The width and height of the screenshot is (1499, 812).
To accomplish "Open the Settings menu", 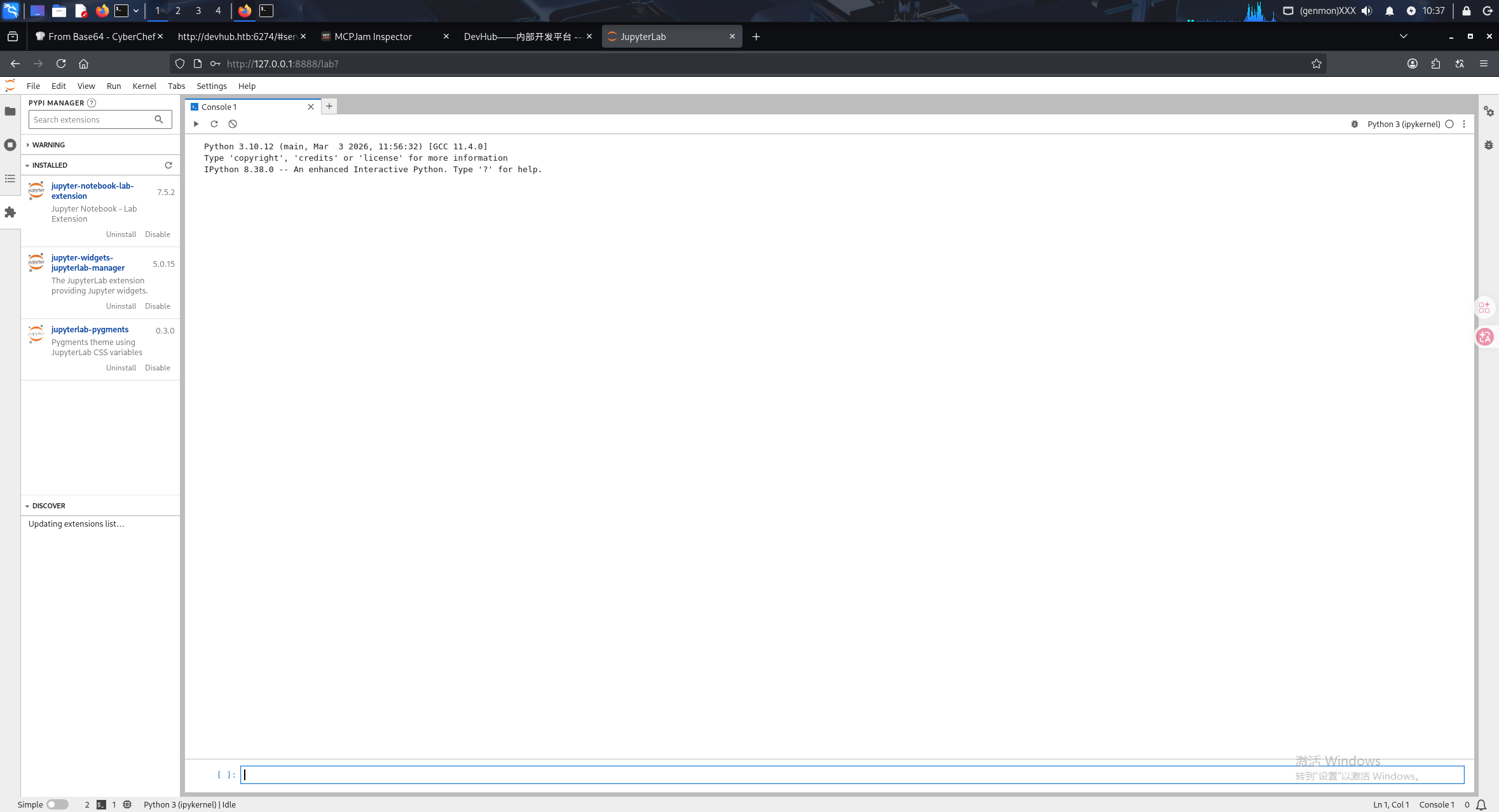I will click(212, 86).
